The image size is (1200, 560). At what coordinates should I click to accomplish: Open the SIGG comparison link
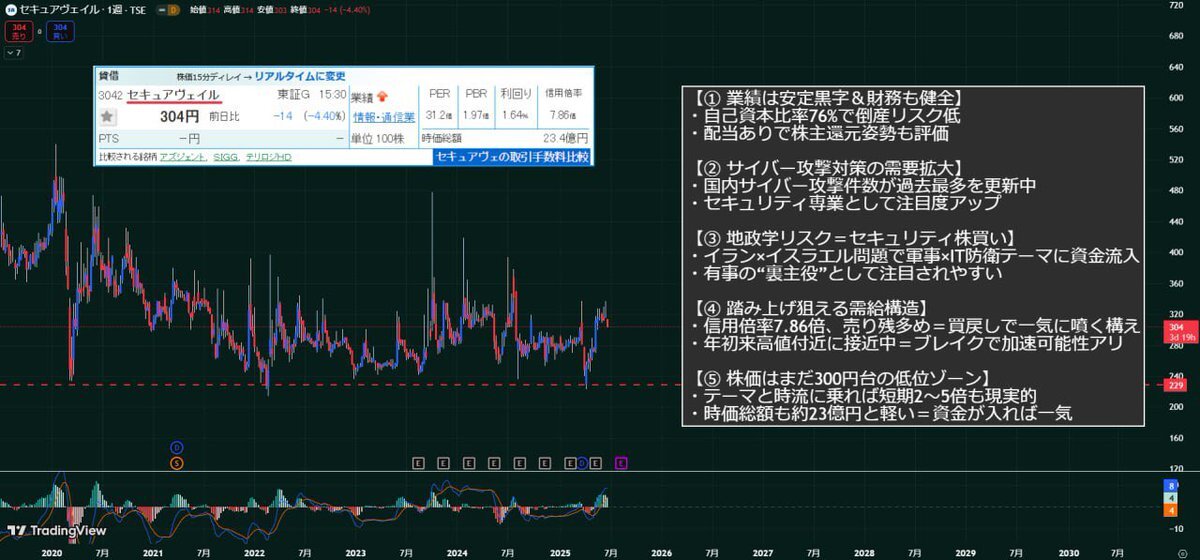[x=225, y=158]
